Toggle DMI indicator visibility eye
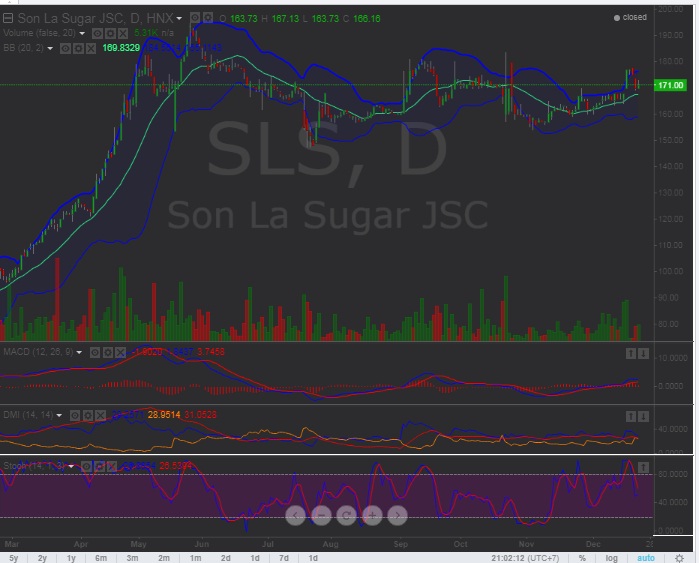This screenshot has height=563, width=699. (75, 415)
